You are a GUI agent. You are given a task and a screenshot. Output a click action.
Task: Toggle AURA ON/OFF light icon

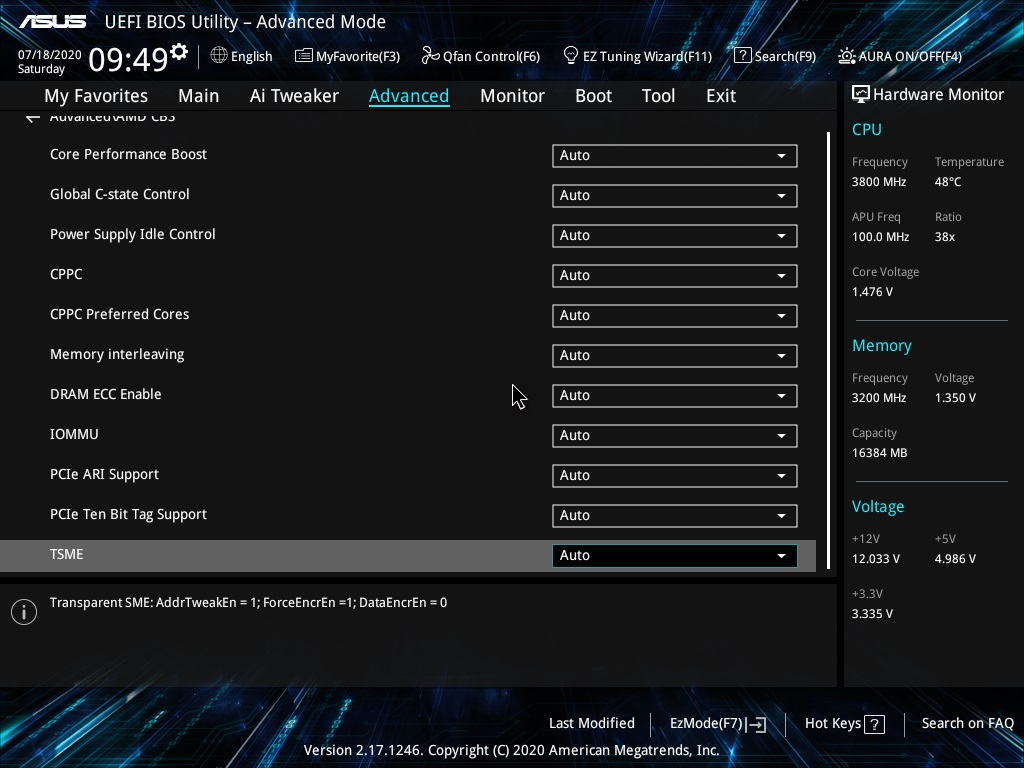pyautogui.click(x=846, y=56)
